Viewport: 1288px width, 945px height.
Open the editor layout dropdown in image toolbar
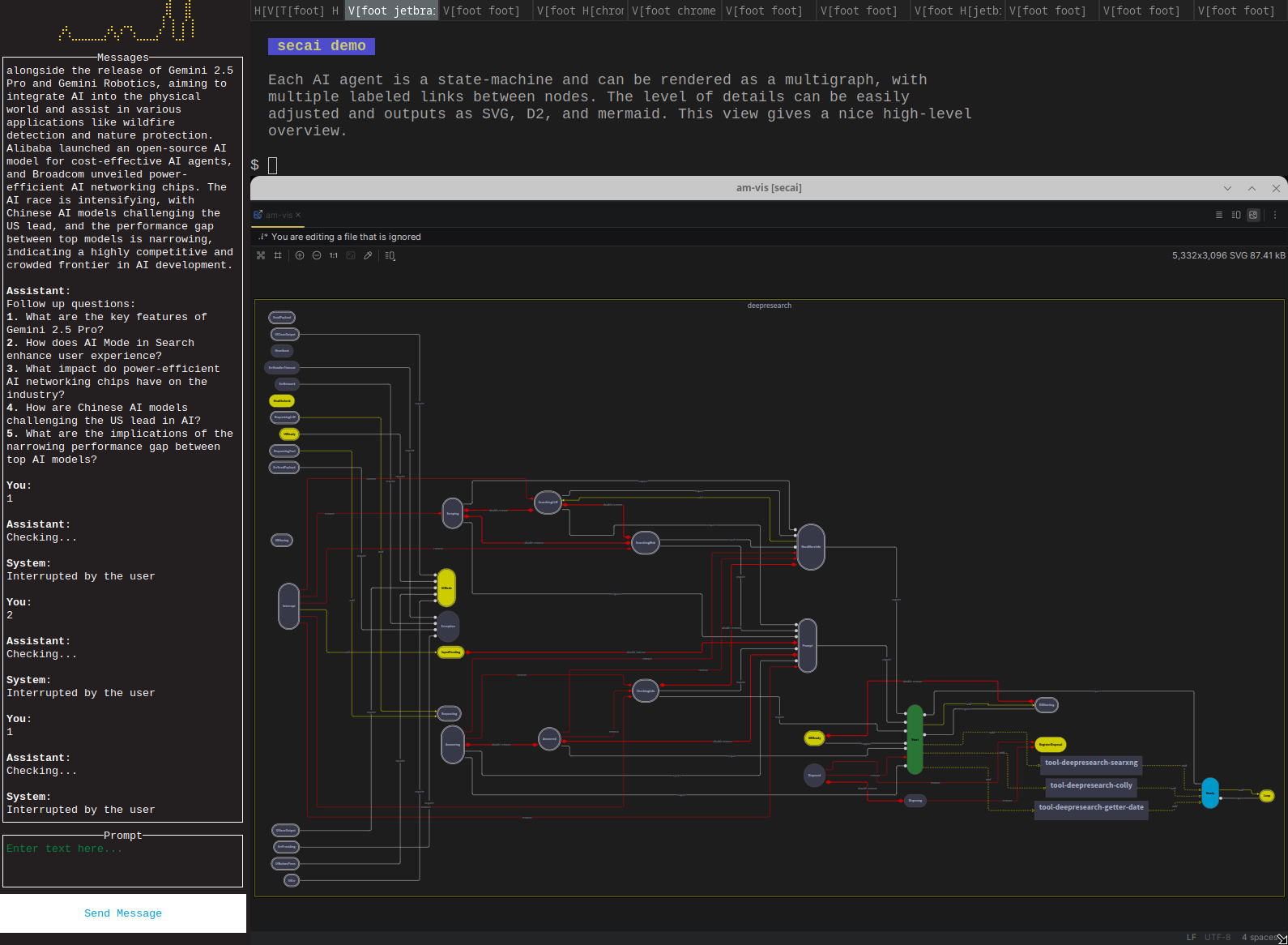390,255
